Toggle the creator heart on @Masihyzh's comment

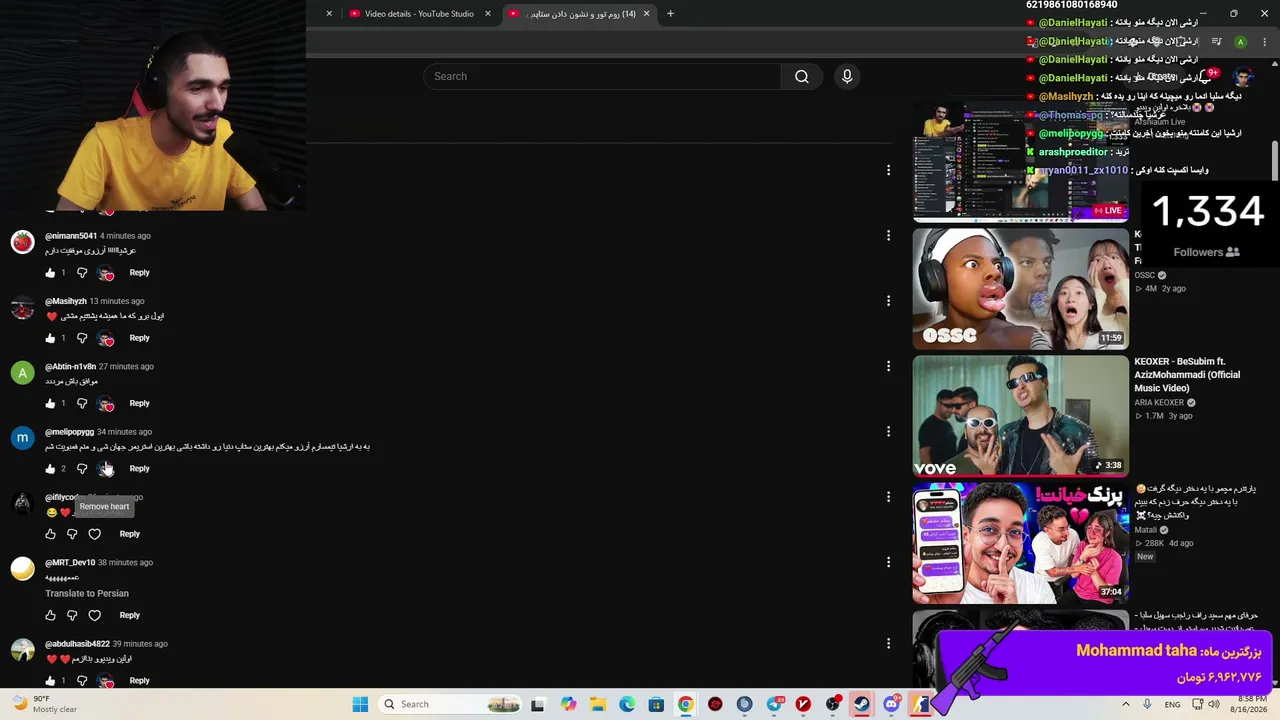(106, 338)
